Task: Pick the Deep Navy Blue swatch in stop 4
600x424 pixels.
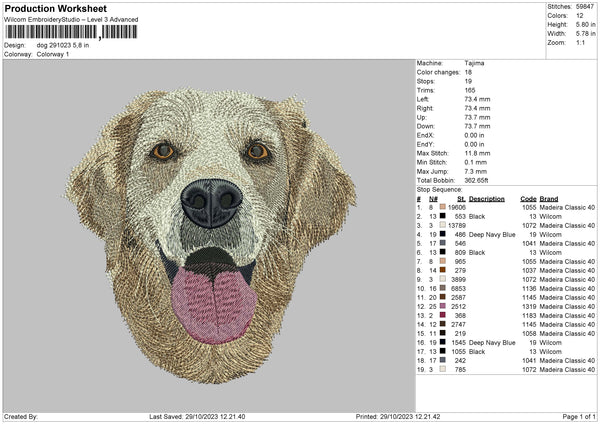Action: pos(441,233)
